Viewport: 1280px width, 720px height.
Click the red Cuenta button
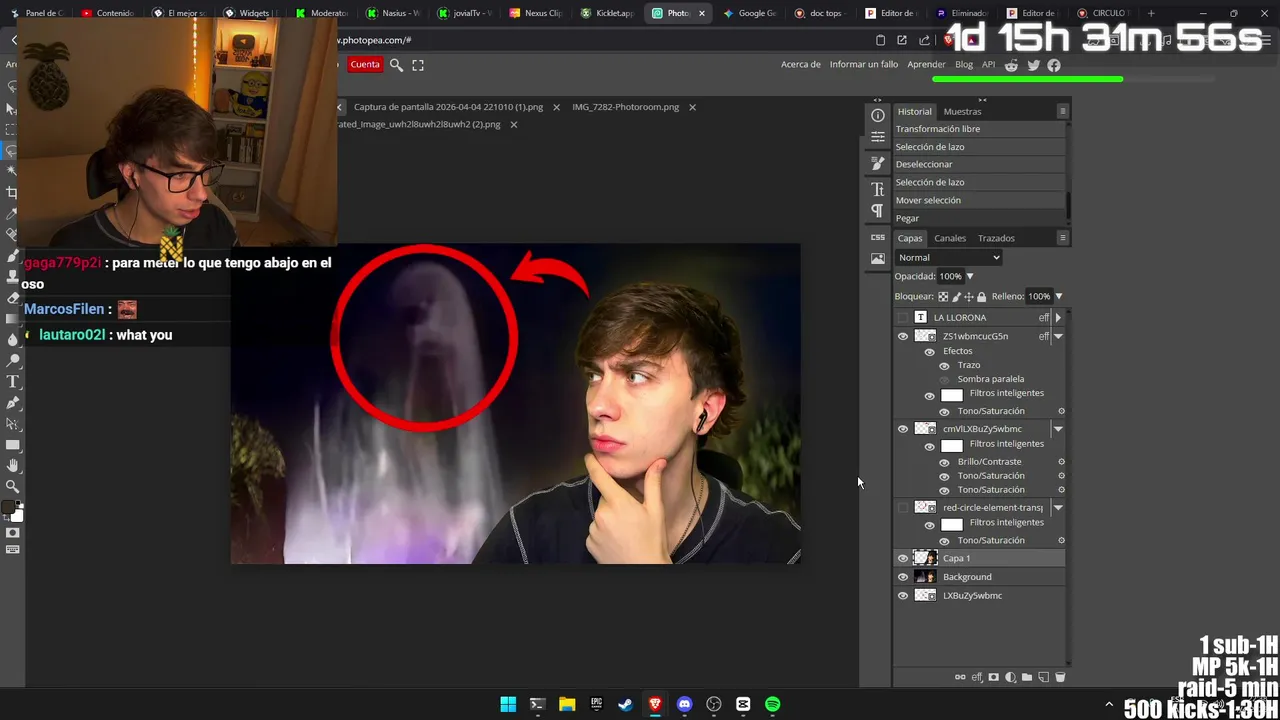tap(365, 65)
